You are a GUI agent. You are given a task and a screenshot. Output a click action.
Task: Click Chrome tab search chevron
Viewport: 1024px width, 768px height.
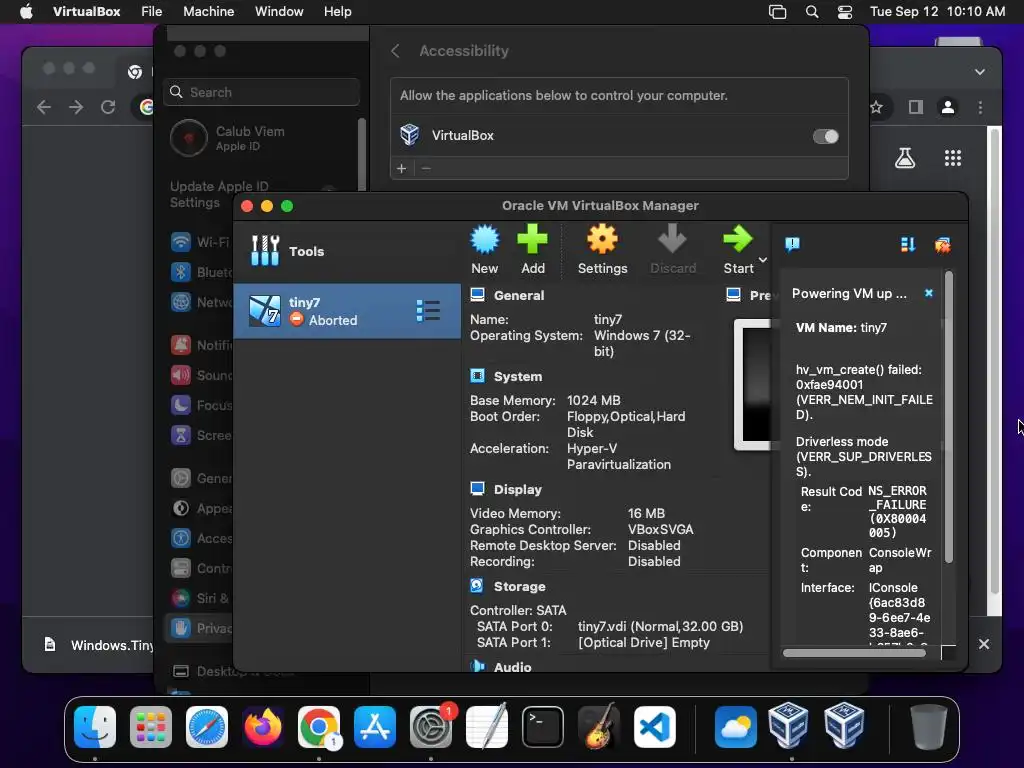click(980, 72)
